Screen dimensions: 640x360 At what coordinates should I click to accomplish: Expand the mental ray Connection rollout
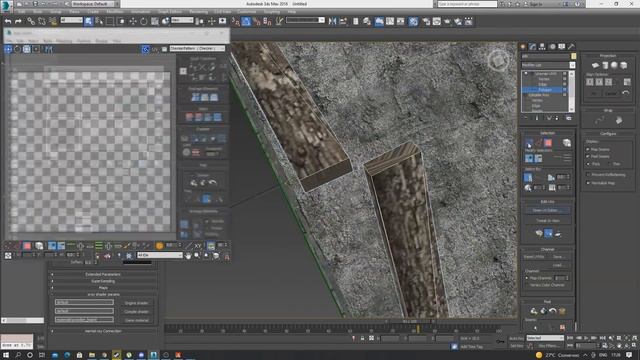click(103, 331)
